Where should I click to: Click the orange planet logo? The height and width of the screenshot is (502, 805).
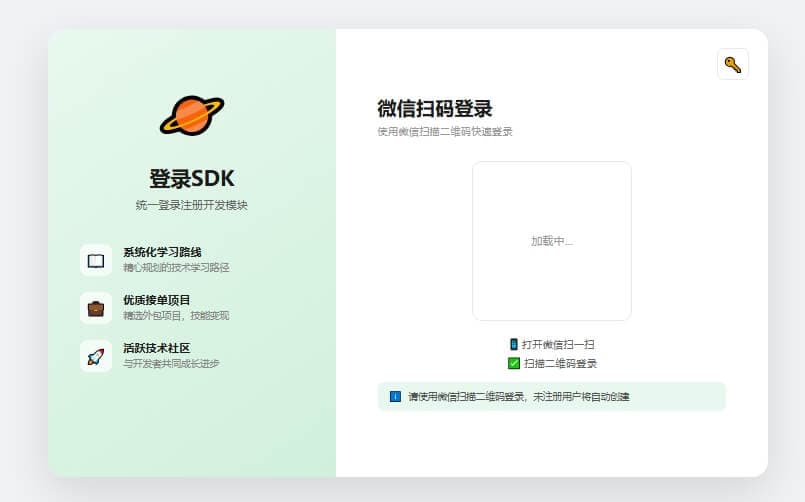(192, 115)
